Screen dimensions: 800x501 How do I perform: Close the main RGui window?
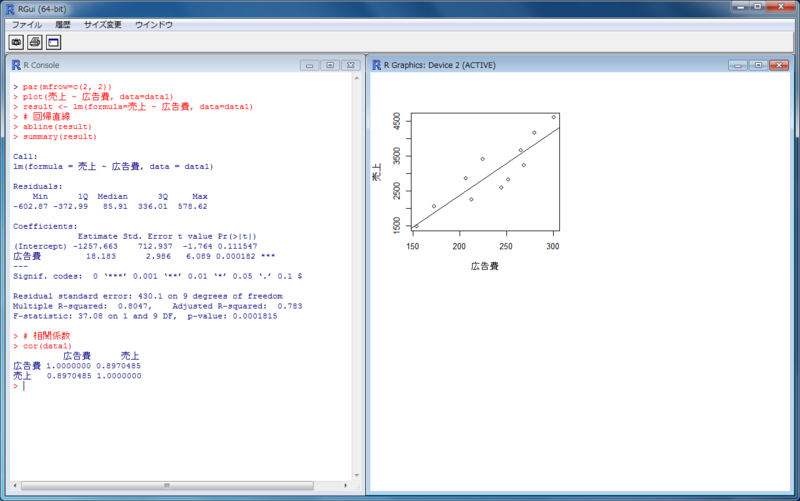(781, 7)
